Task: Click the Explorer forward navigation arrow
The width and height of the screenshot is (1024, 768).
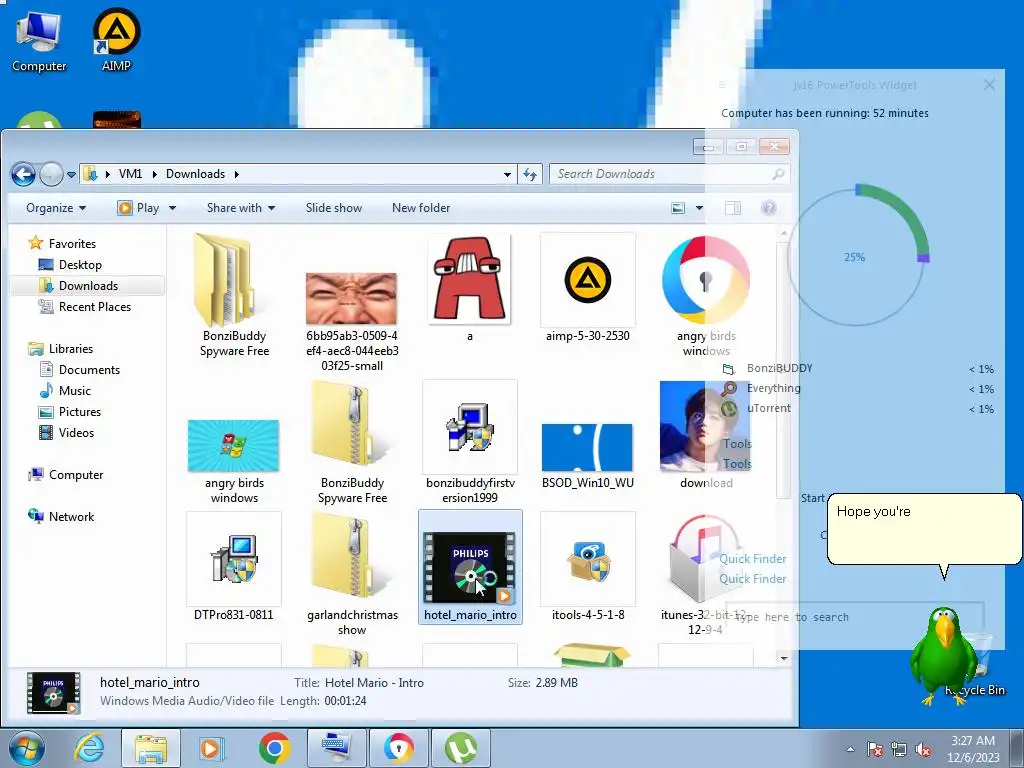Action: 51,174
